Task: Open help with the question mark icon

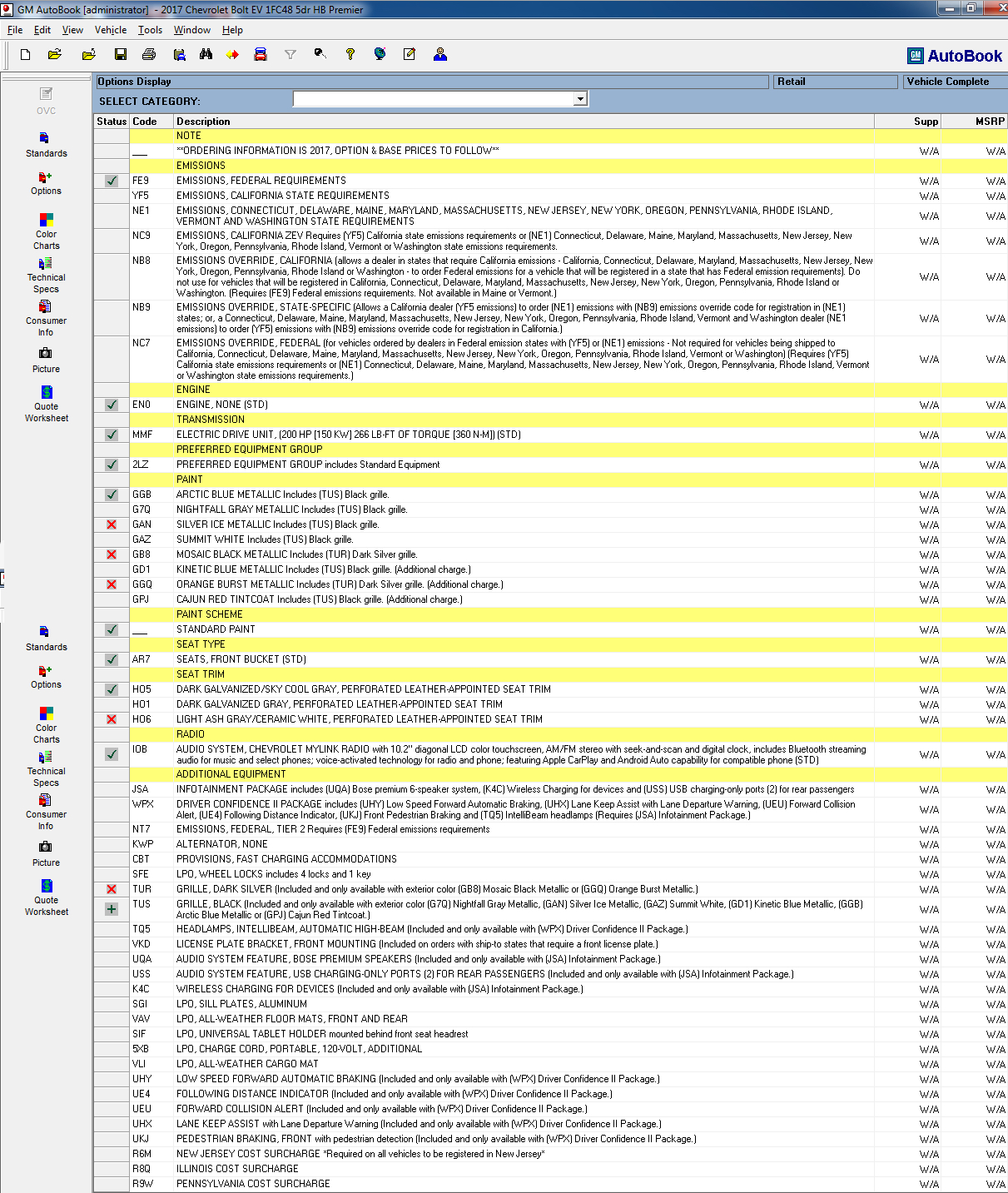Action: point(350,55)
